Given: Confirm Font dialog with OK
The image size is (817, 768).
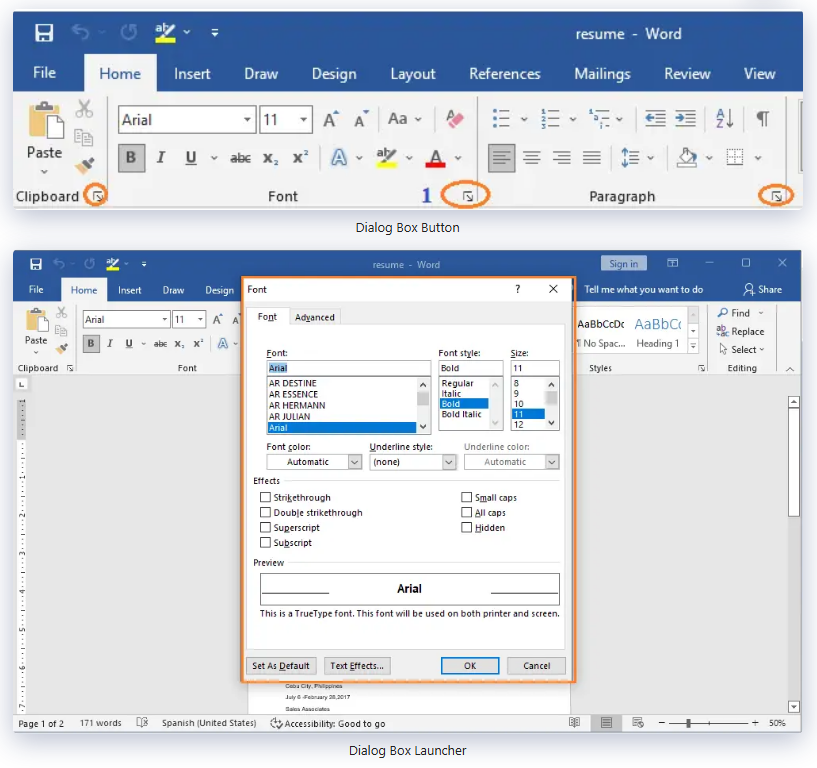Looking at the screenshot, I should (470, 666).
